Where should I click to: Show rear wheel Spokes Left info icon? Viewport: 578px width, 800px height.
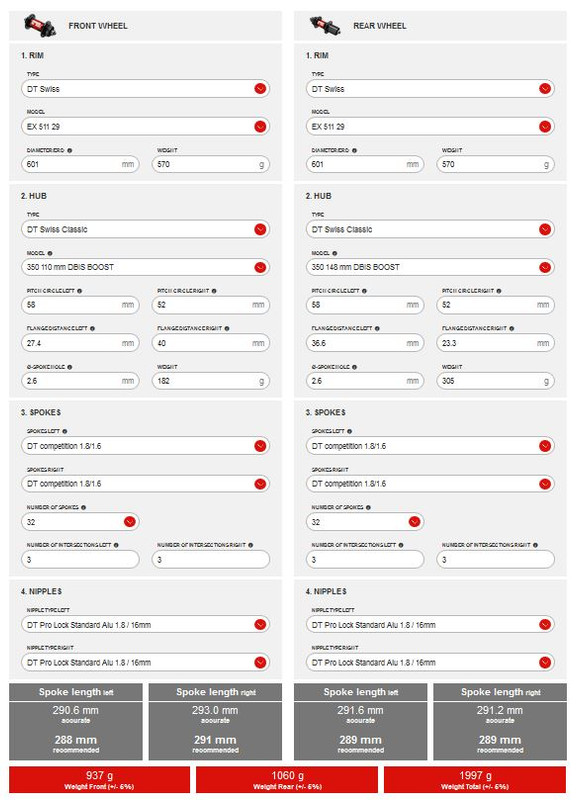pos(349,431)
